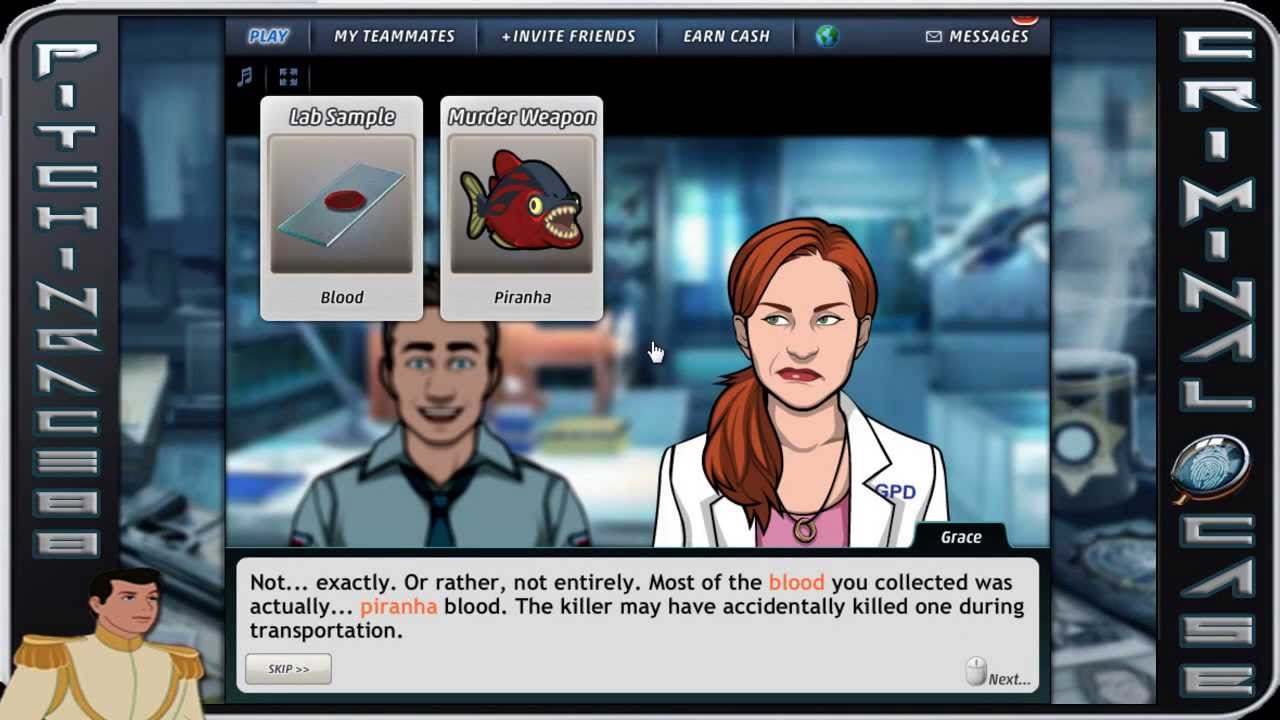1280x720 pixels.
Task: Click the Grace name tag
Action: [961, 537]
